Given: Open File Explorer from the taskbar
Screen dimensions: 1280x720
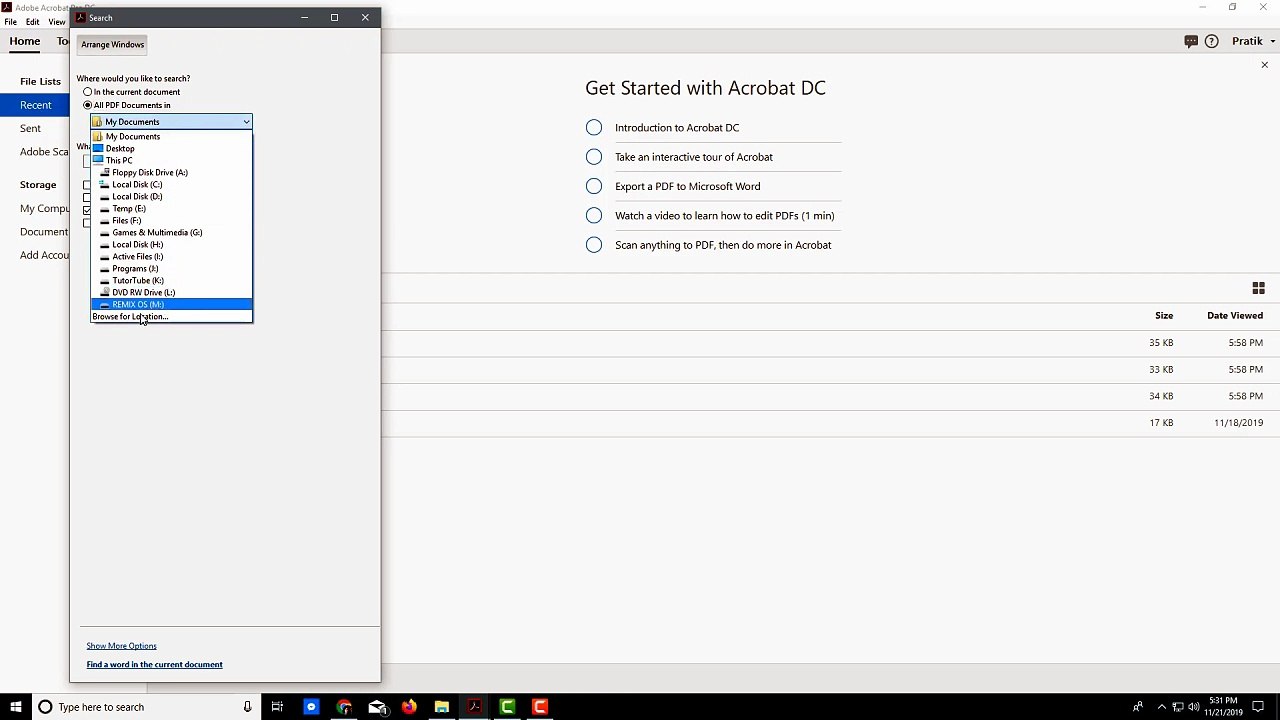Looking at the screenshot, I should [441, 707].
